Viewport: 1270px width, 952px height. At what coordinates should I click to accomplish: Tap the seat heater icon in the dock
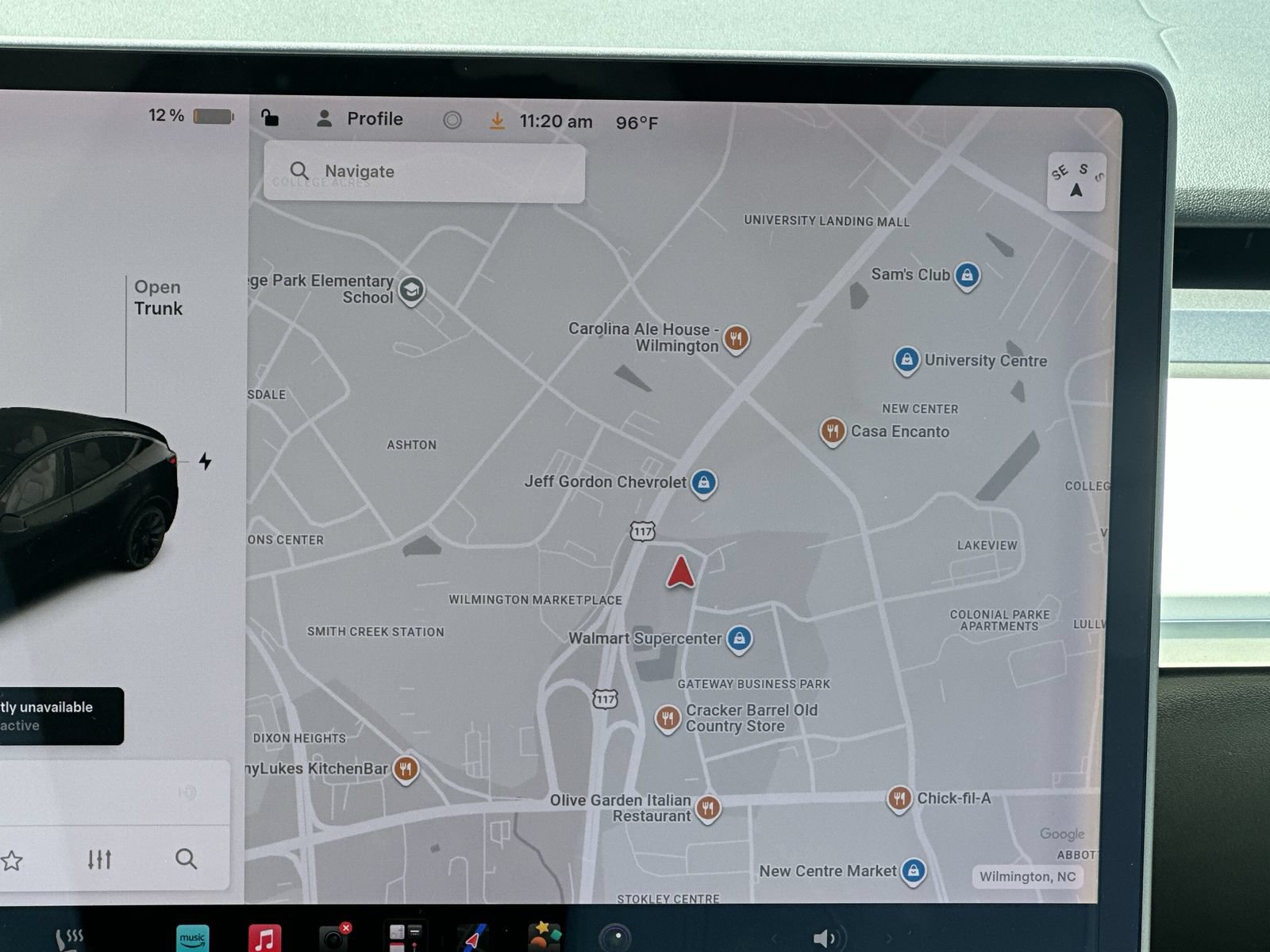click(70, 940)
